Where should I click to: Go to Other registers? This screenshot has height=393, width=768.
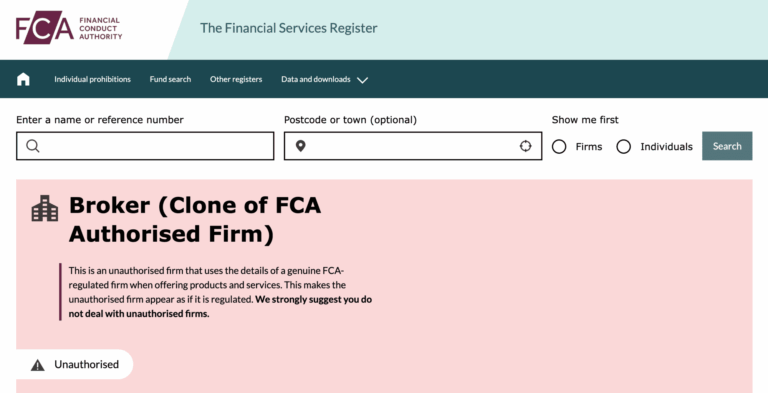point(236,79)
